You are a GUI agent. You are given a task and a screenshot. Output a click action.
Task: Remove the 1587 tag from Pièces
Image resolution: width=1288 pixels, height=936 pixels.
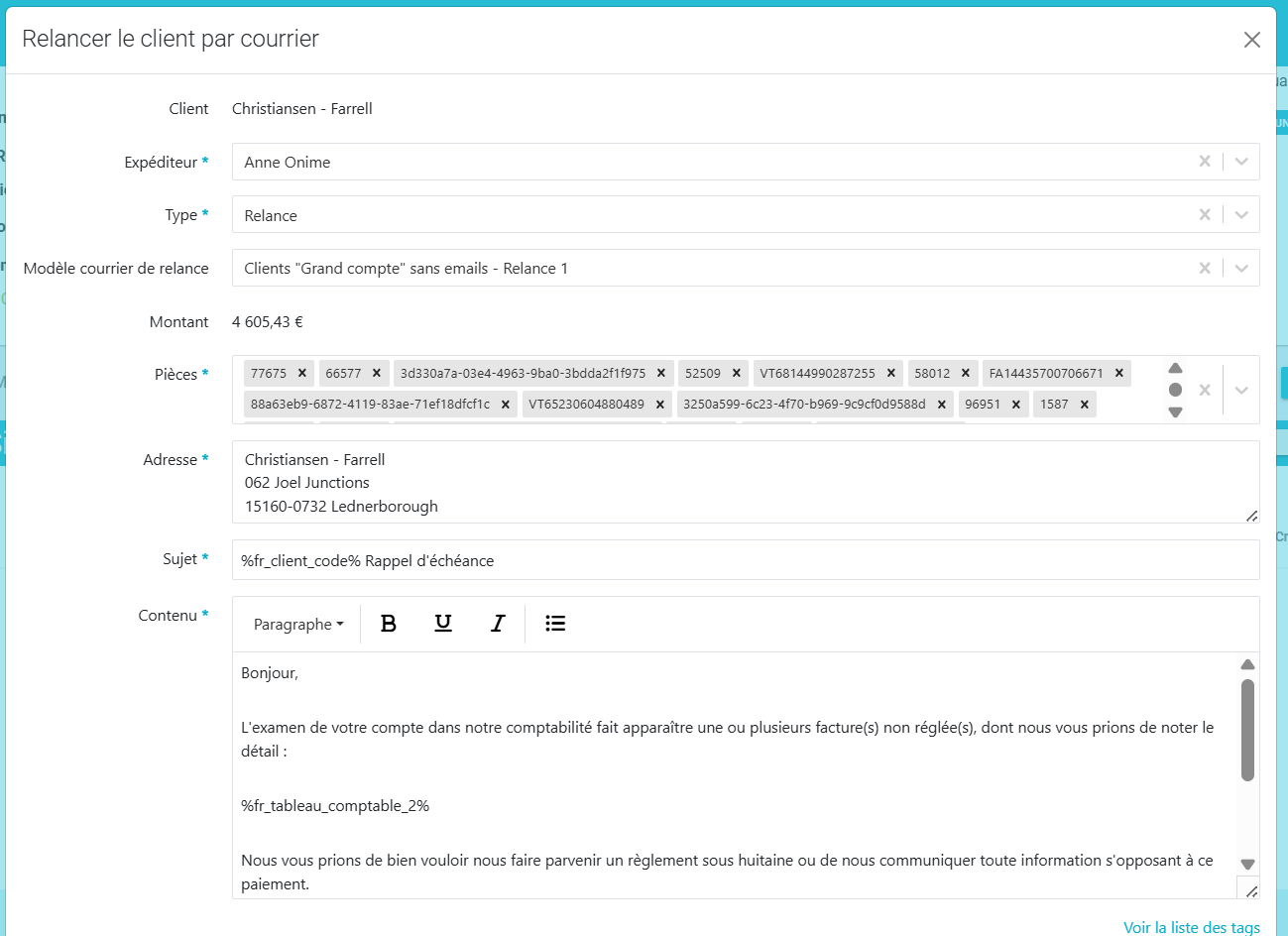(x=1085, y=405)
